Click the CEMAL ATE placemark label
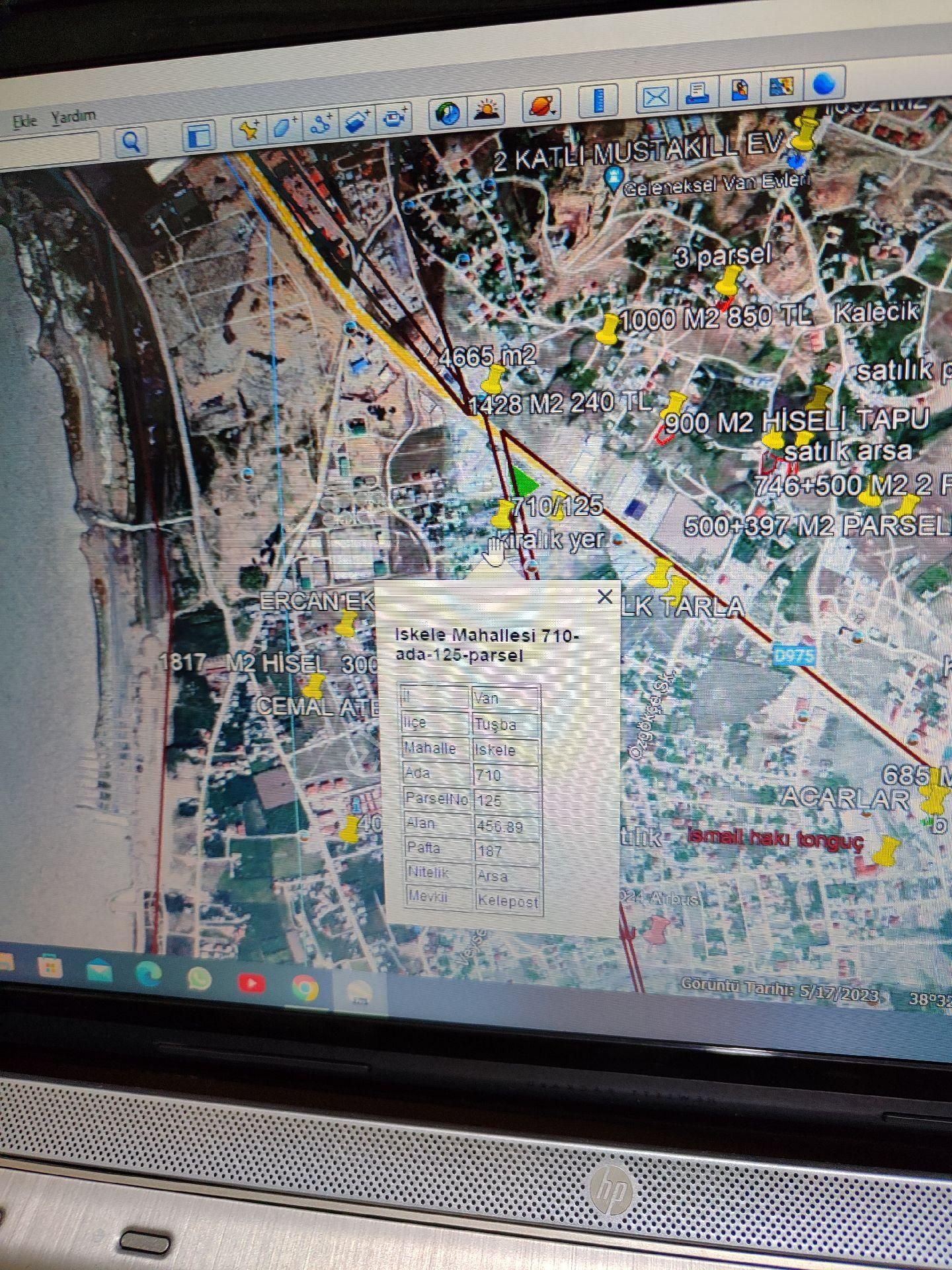Screen dimensions: 952x1270 coord(318,706)
